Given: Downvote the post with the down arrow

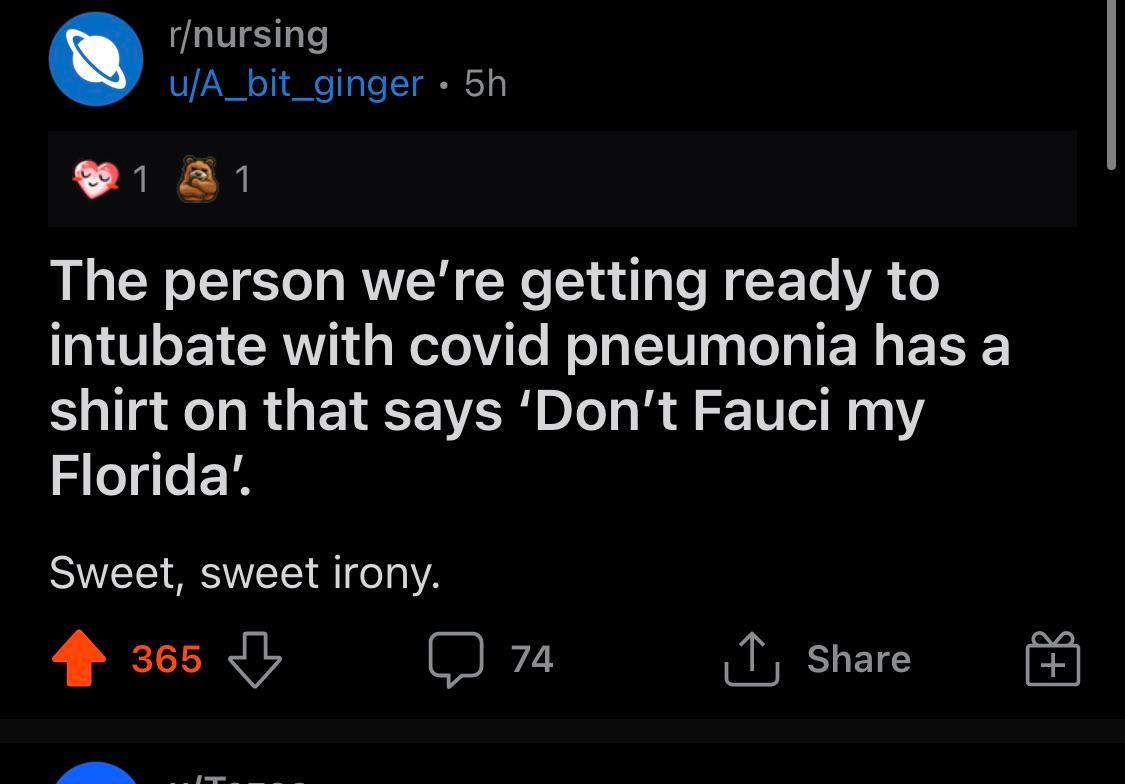Looking at the screenshot, I should tap(255, 660).
